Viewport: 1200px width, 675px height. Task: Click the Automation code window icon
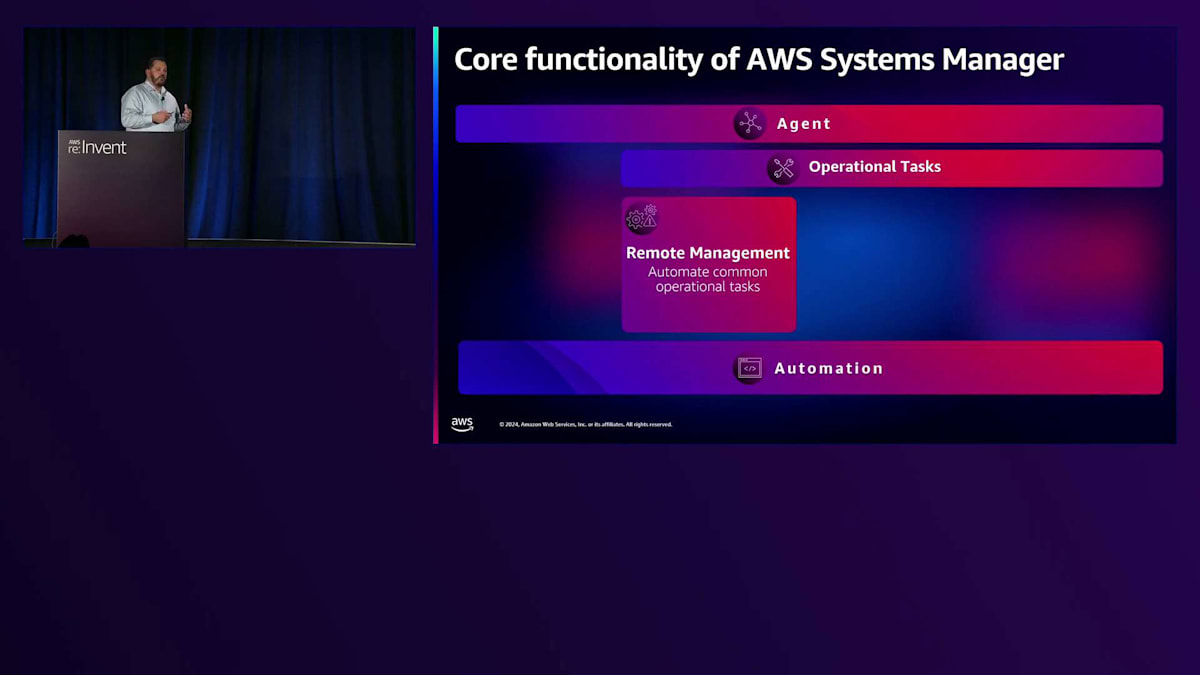[x=749, y=368]
